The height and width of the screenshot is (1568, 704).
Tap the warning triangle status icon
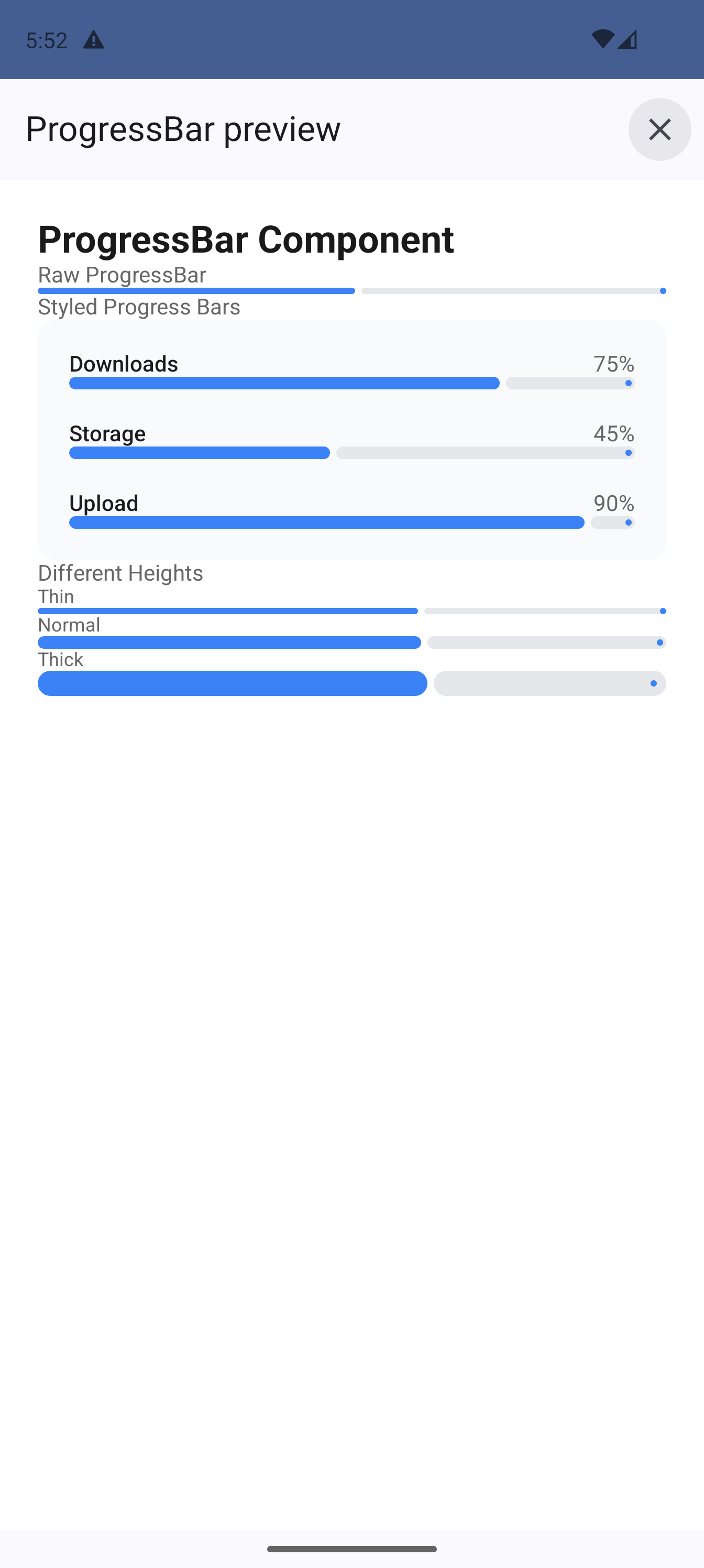pos(93,40)
